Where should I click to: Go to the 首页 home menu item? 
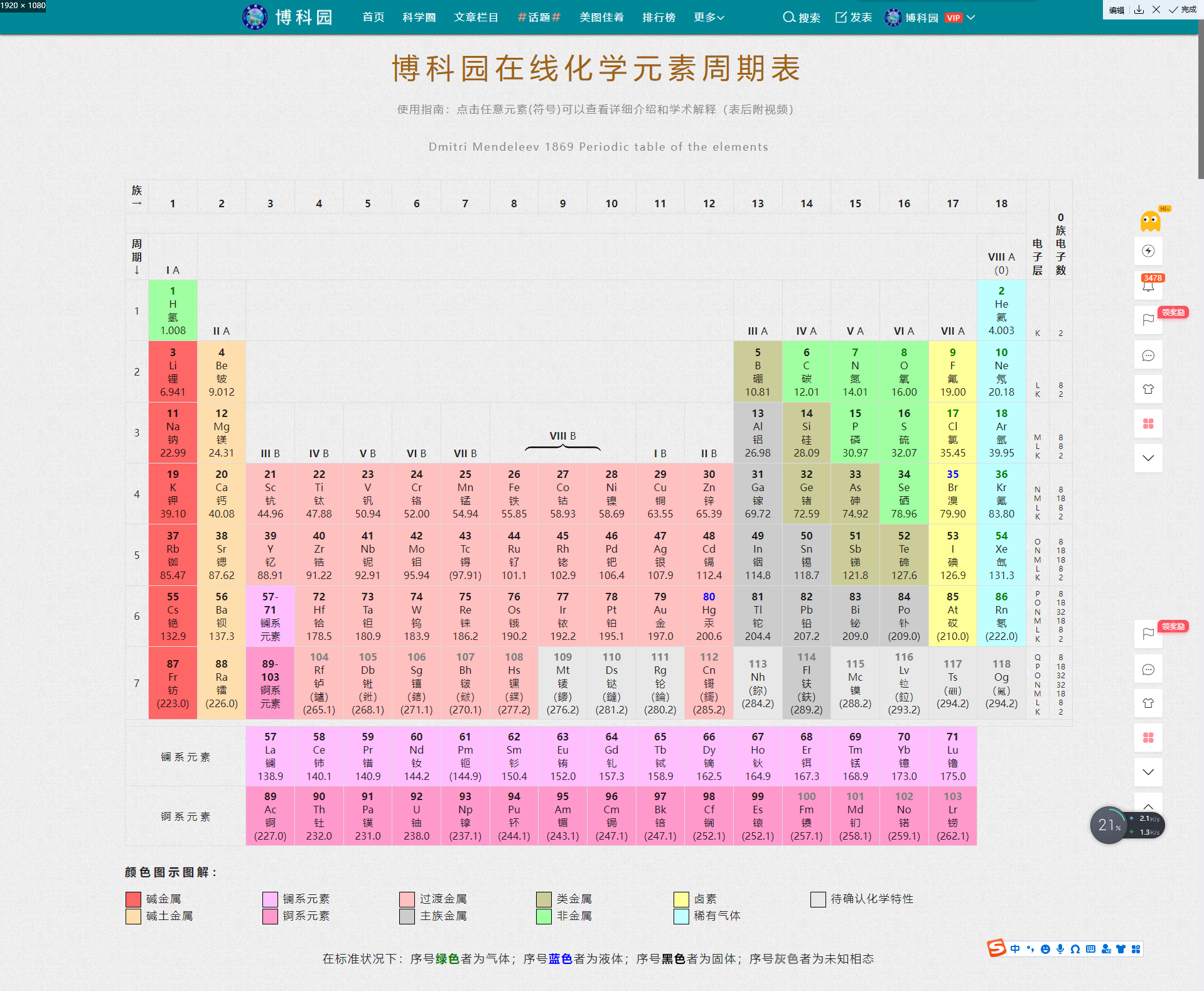click(x=374, y=17)
